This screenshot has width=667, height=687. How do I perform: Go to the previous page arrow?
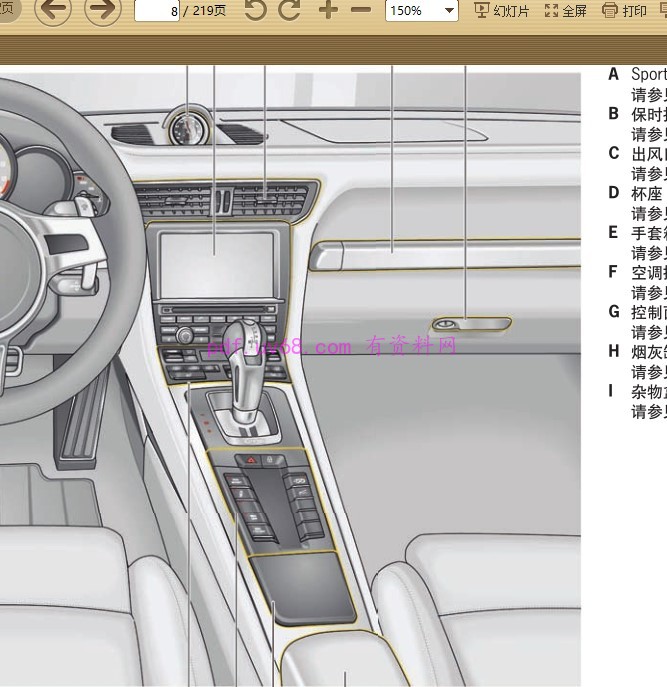click(x=53, y=11)
